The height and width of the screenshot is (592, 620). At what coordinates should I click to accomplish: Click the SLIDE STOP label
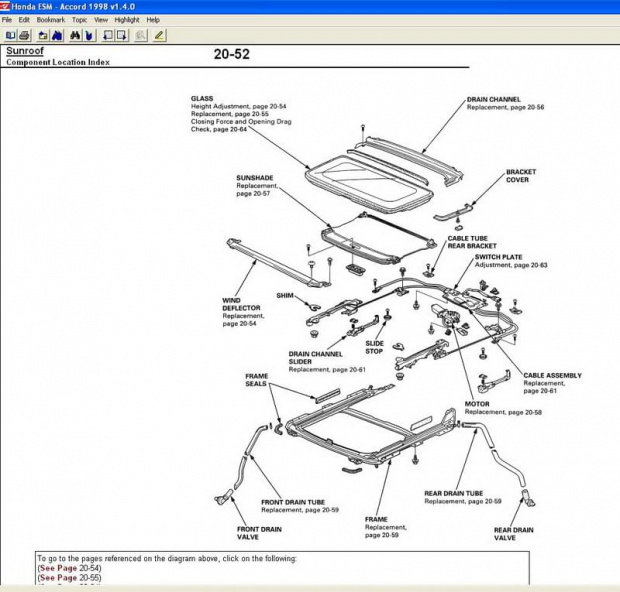point(374,347)
